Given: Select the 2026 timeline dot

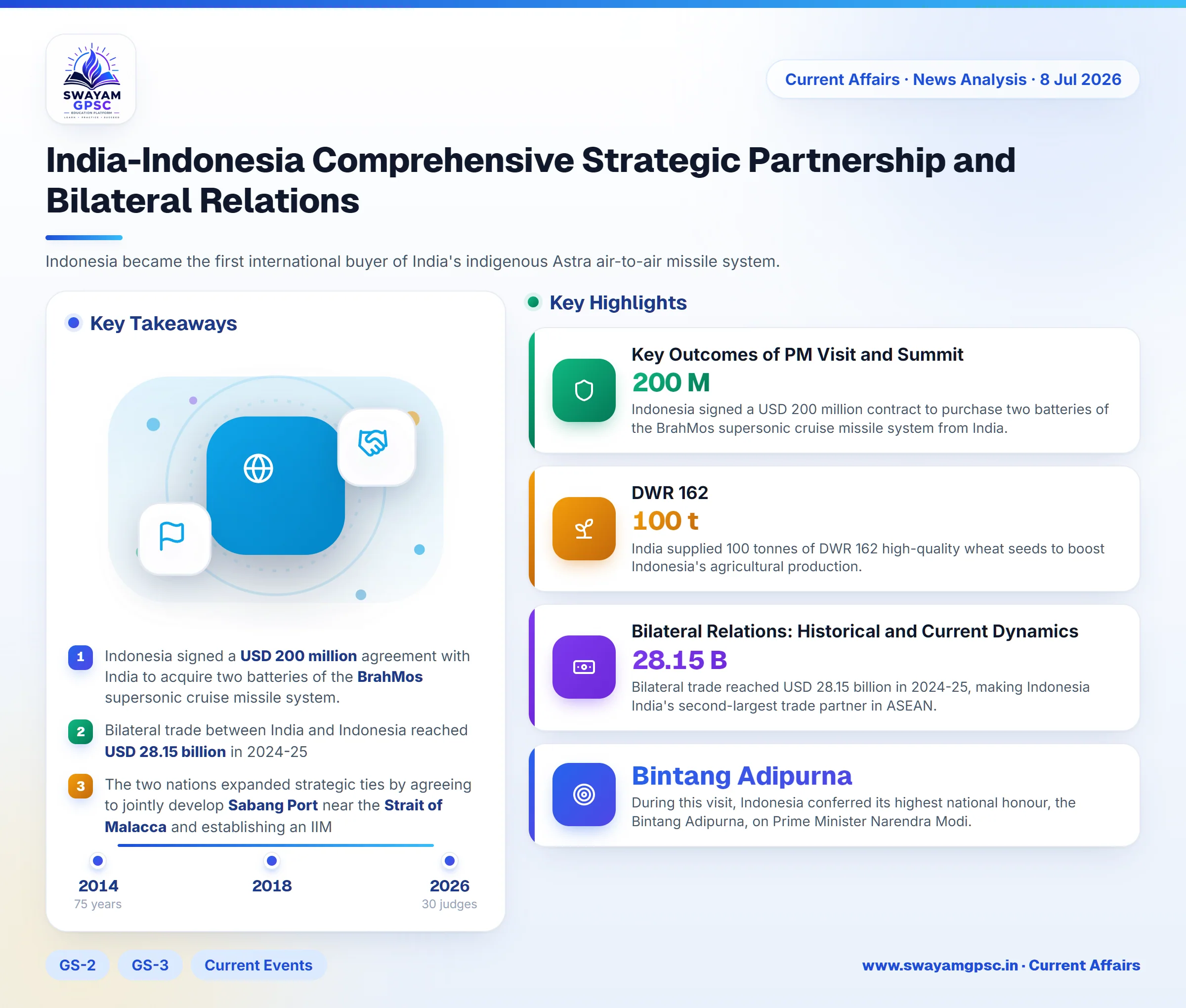Looking at the screenshot, I should (450, 861).
